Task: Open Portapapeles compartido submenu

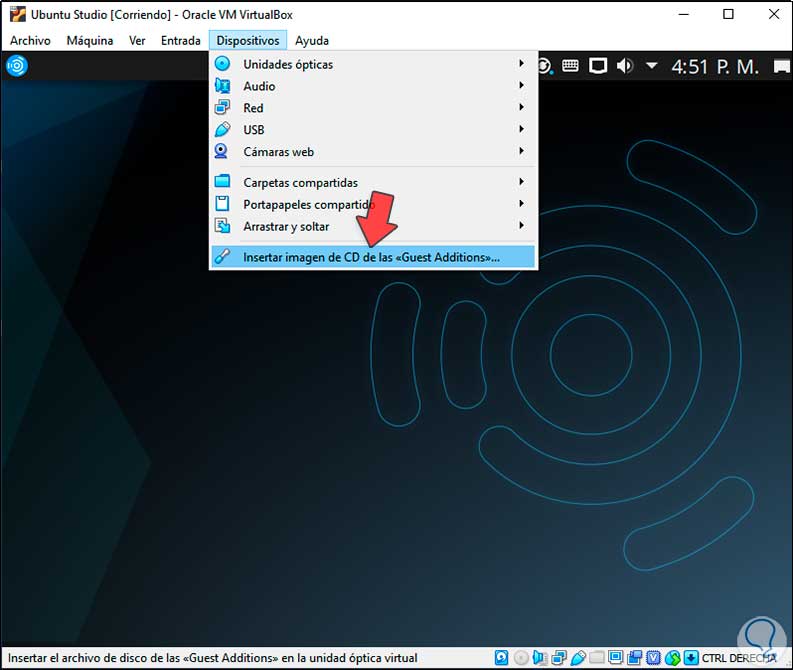Action: point(373,204)
